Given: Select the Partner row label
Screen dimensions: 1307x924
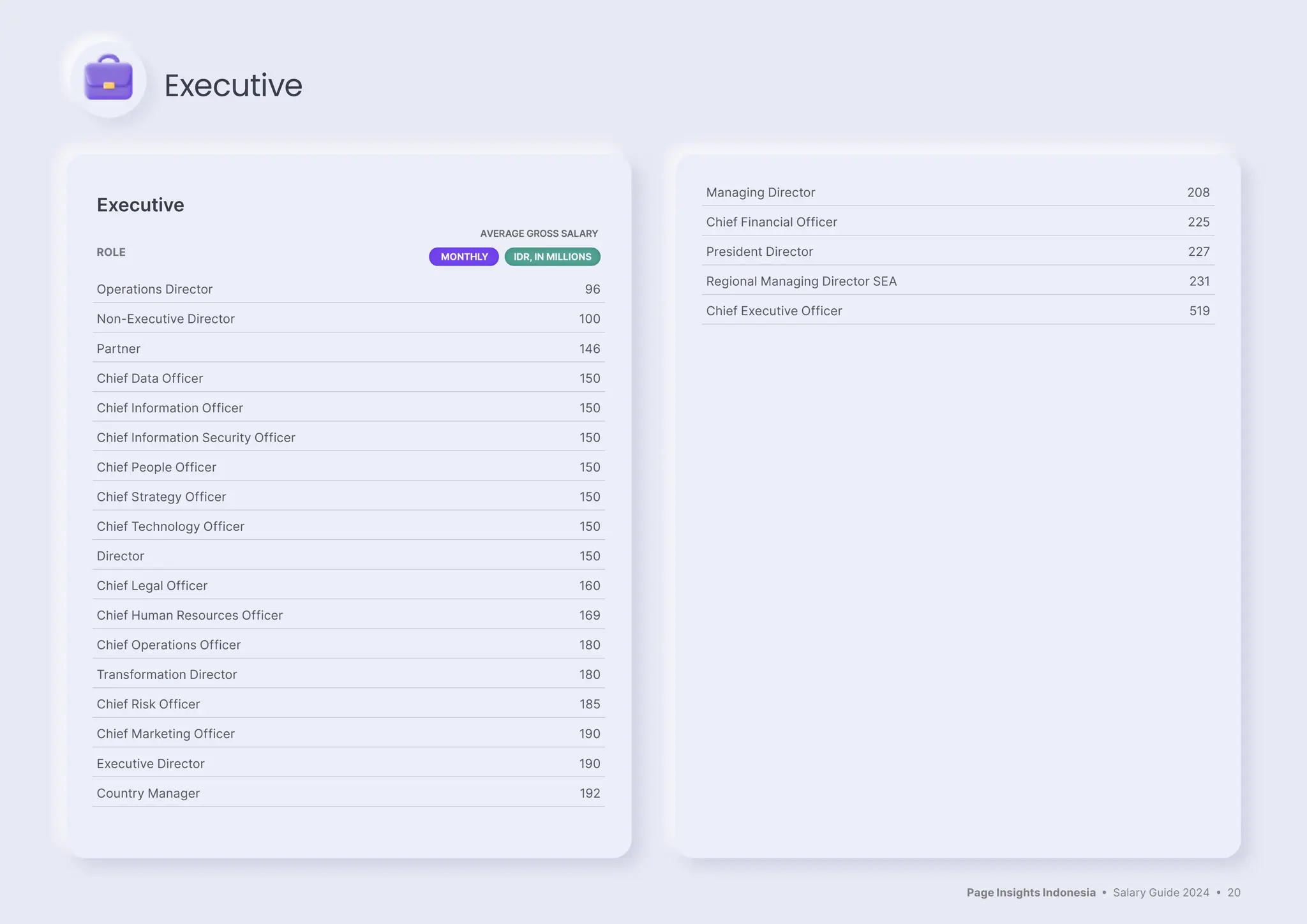Looking at the screenshot, I should [x=118, y=348].
